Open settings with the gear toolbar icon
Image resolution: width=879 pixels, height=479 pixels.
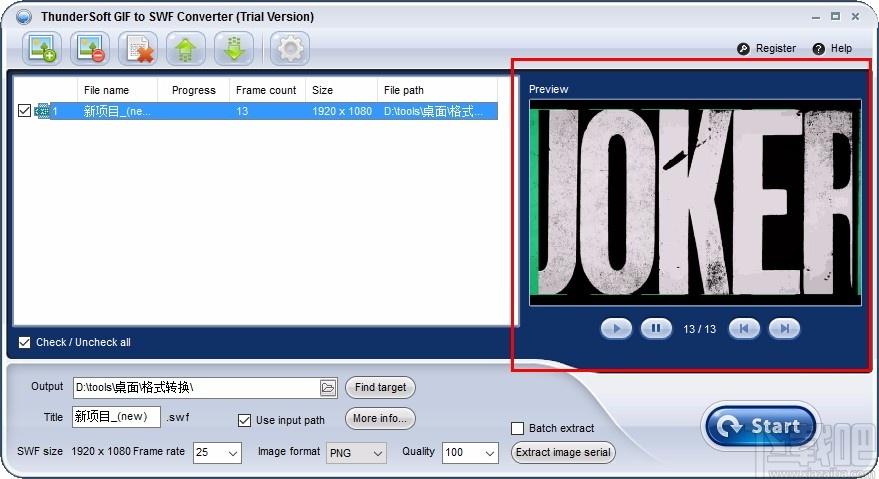pos(290,48)
